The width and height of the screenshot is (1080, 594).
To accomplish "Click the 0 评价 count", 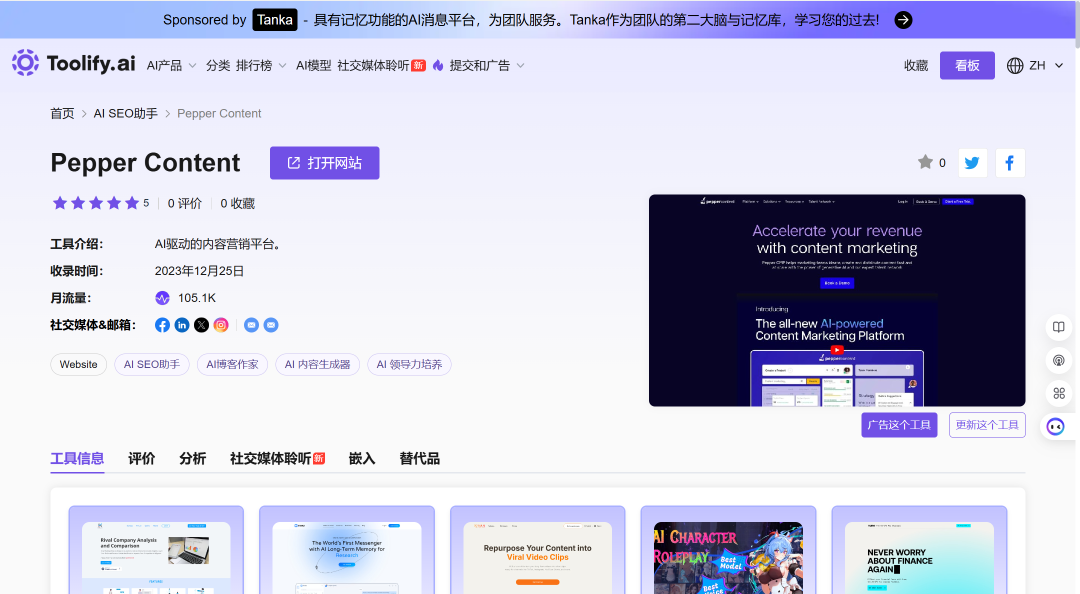I will tap(185, 203).
